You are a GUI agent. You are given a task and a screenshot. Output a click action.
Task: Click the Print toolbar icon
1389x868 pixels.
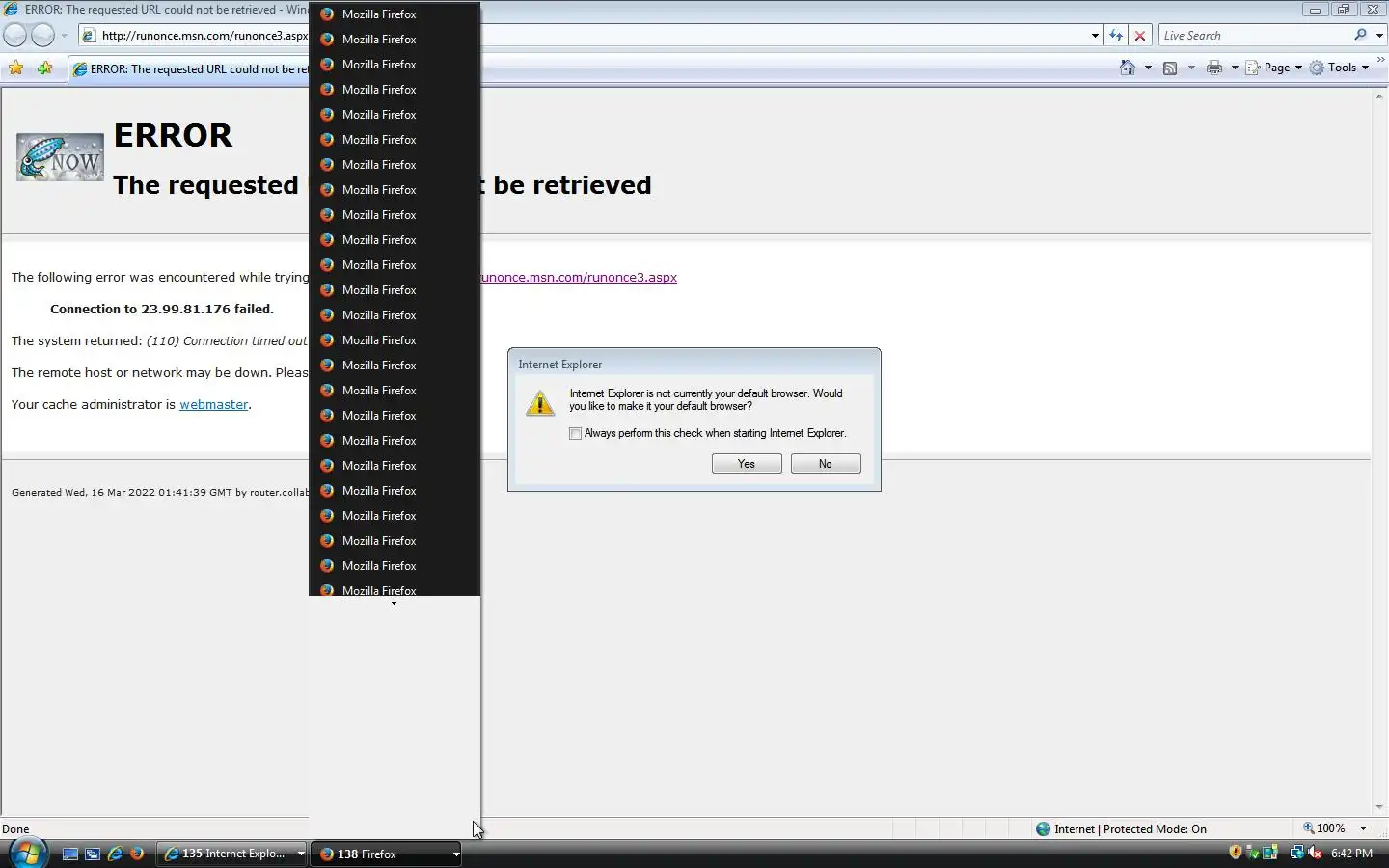(x=1214, y=68)
